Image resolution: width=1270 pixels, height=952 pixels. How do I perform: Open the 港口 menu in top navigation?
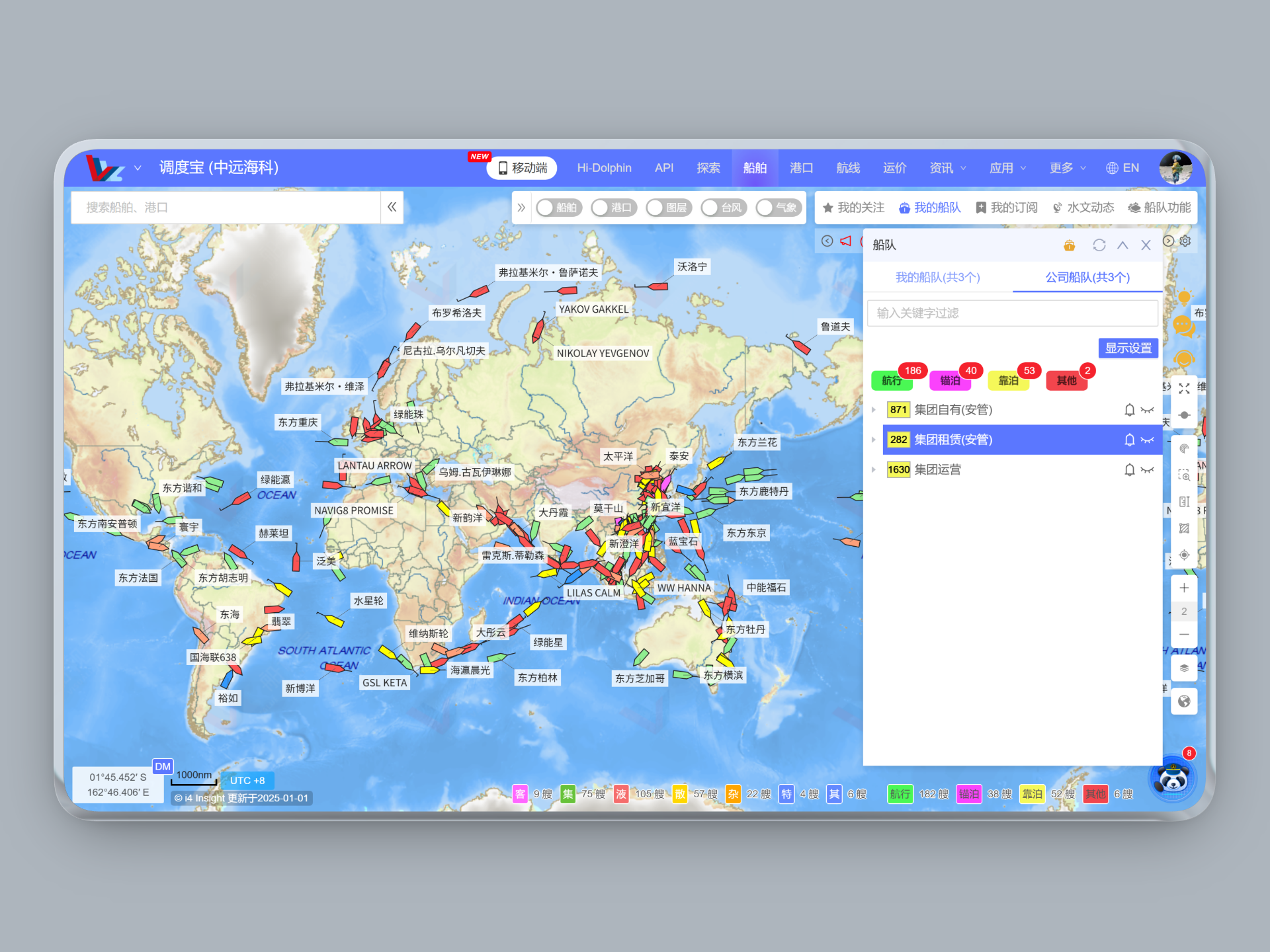click(801, 168)
